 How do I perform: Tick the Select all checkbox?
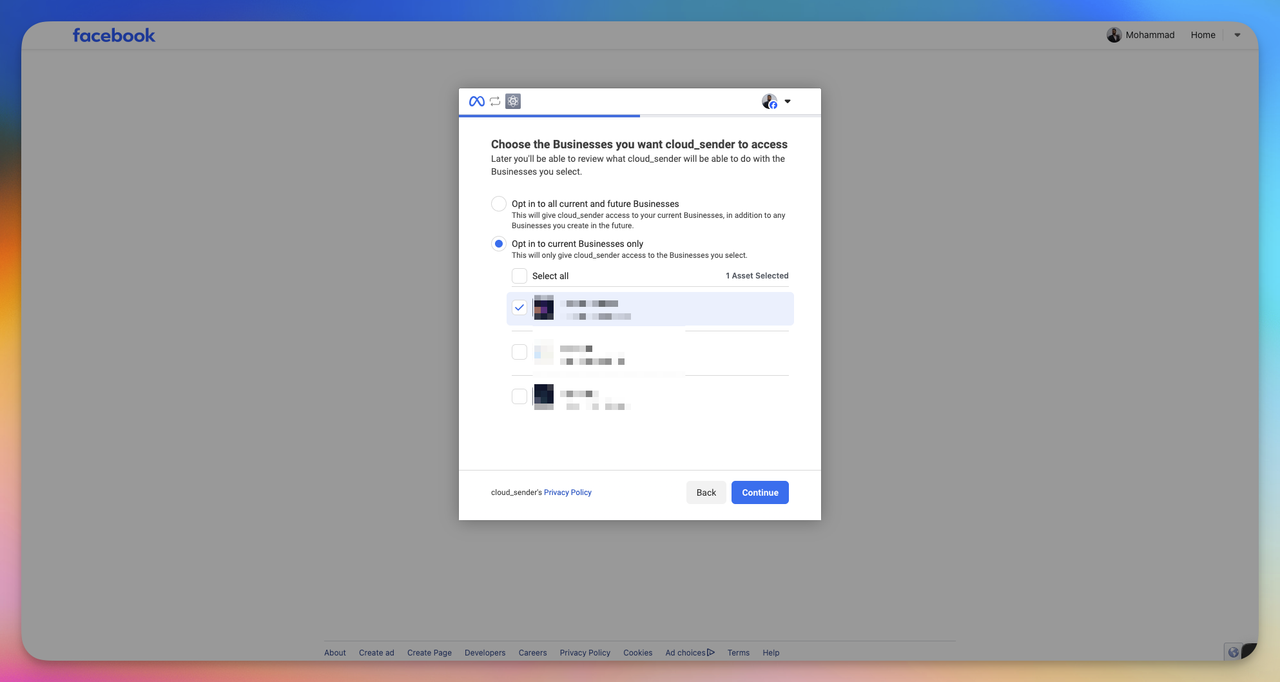520,276
